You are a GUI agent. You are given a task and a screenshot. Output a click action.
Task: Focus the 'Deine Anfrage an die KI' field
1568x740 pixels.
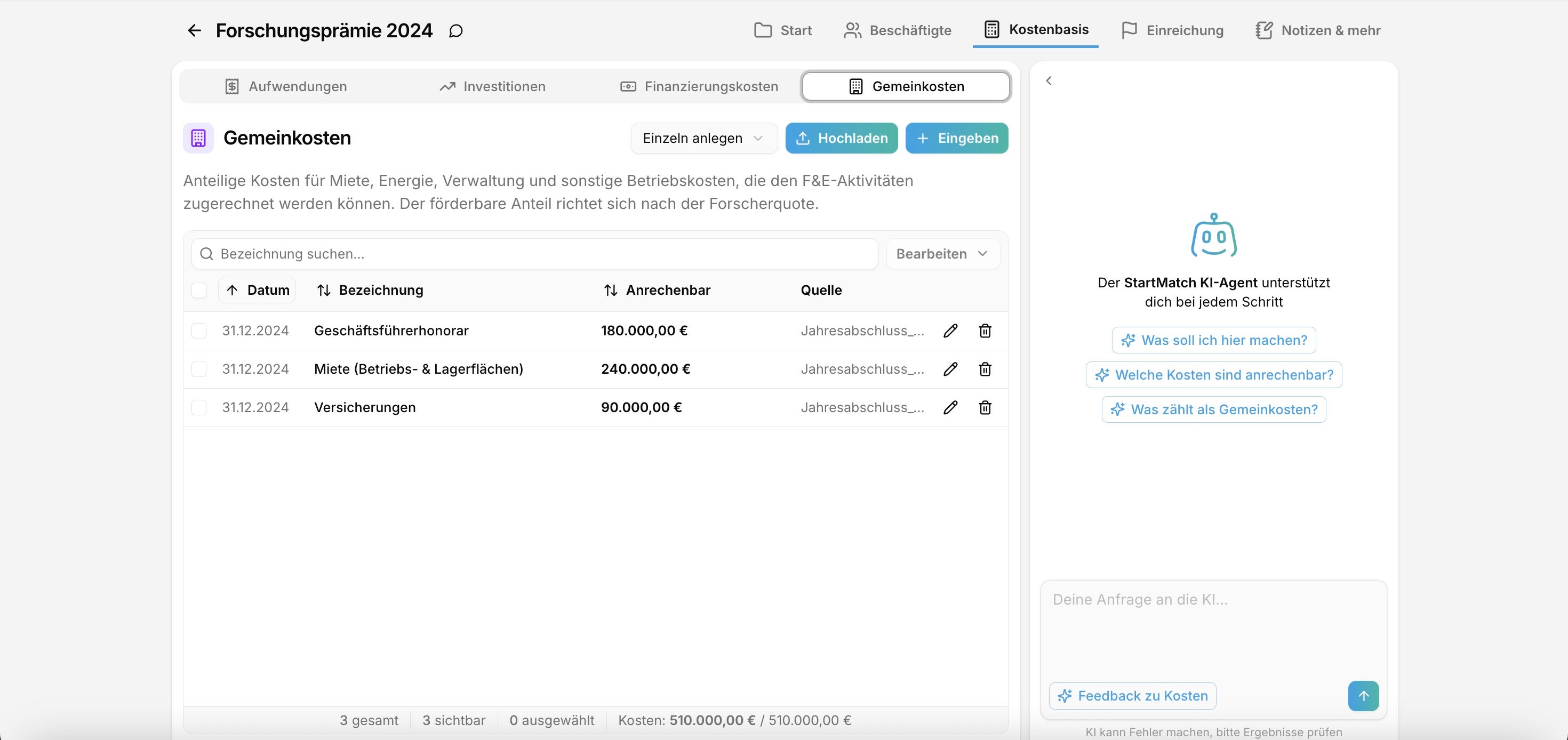[x=1214, y=630]
